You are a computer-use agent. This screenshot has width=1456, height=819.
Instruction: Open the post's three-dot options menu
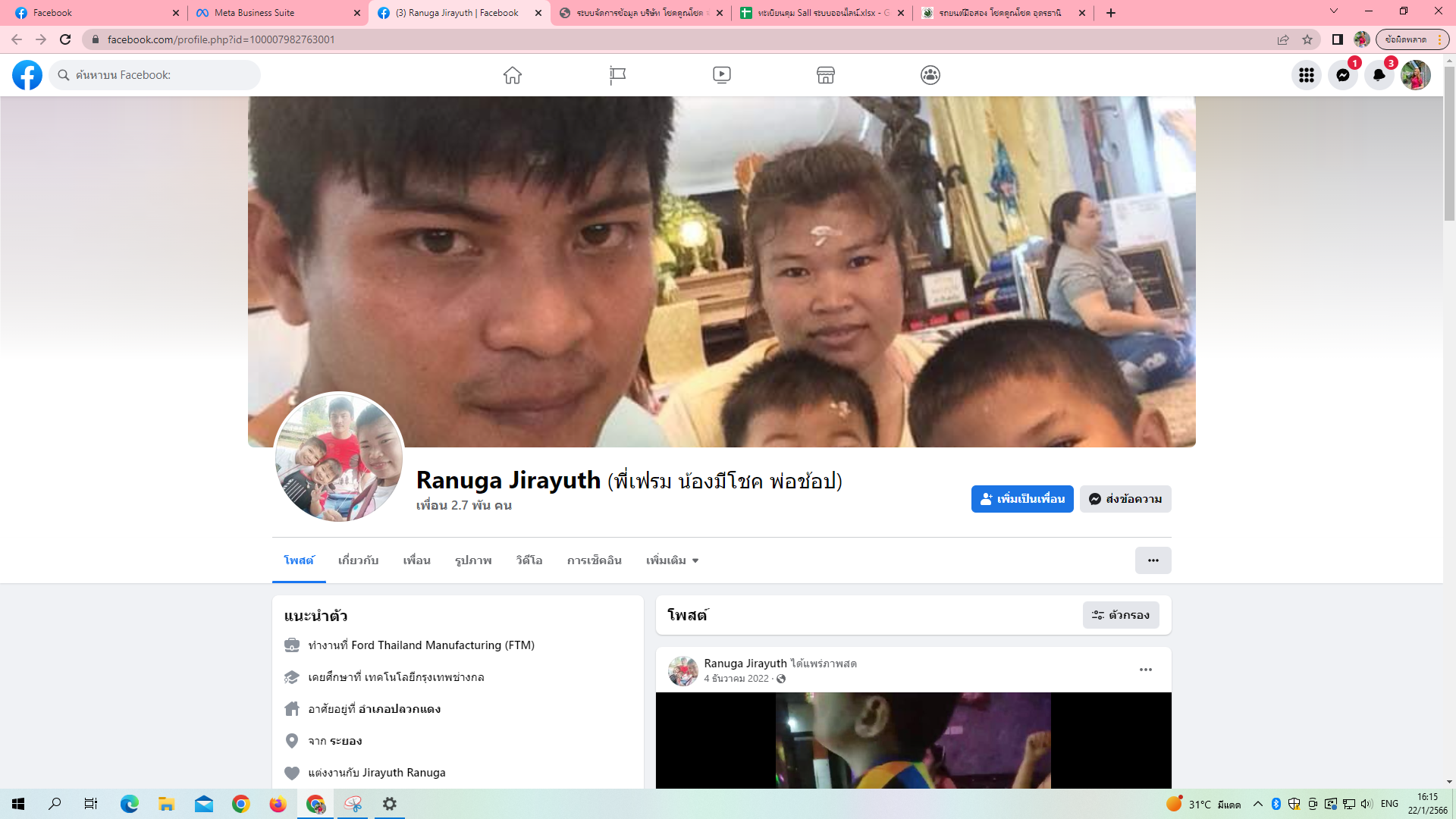pos(1146,670)
